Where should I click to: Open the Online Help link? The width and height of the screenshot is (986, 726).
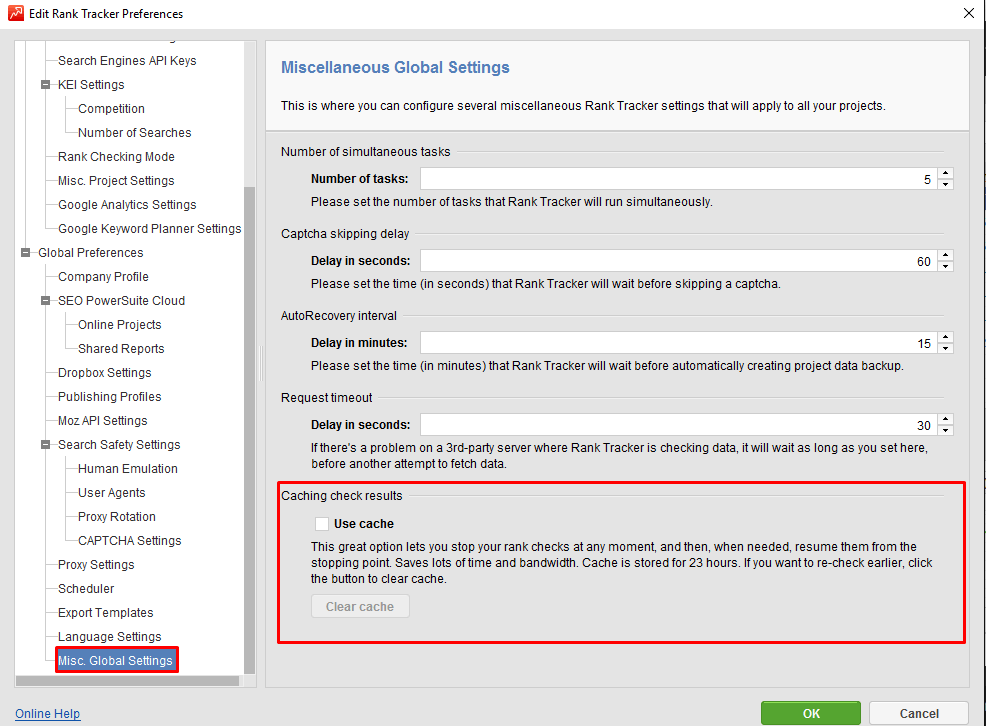tap(48, 713)
